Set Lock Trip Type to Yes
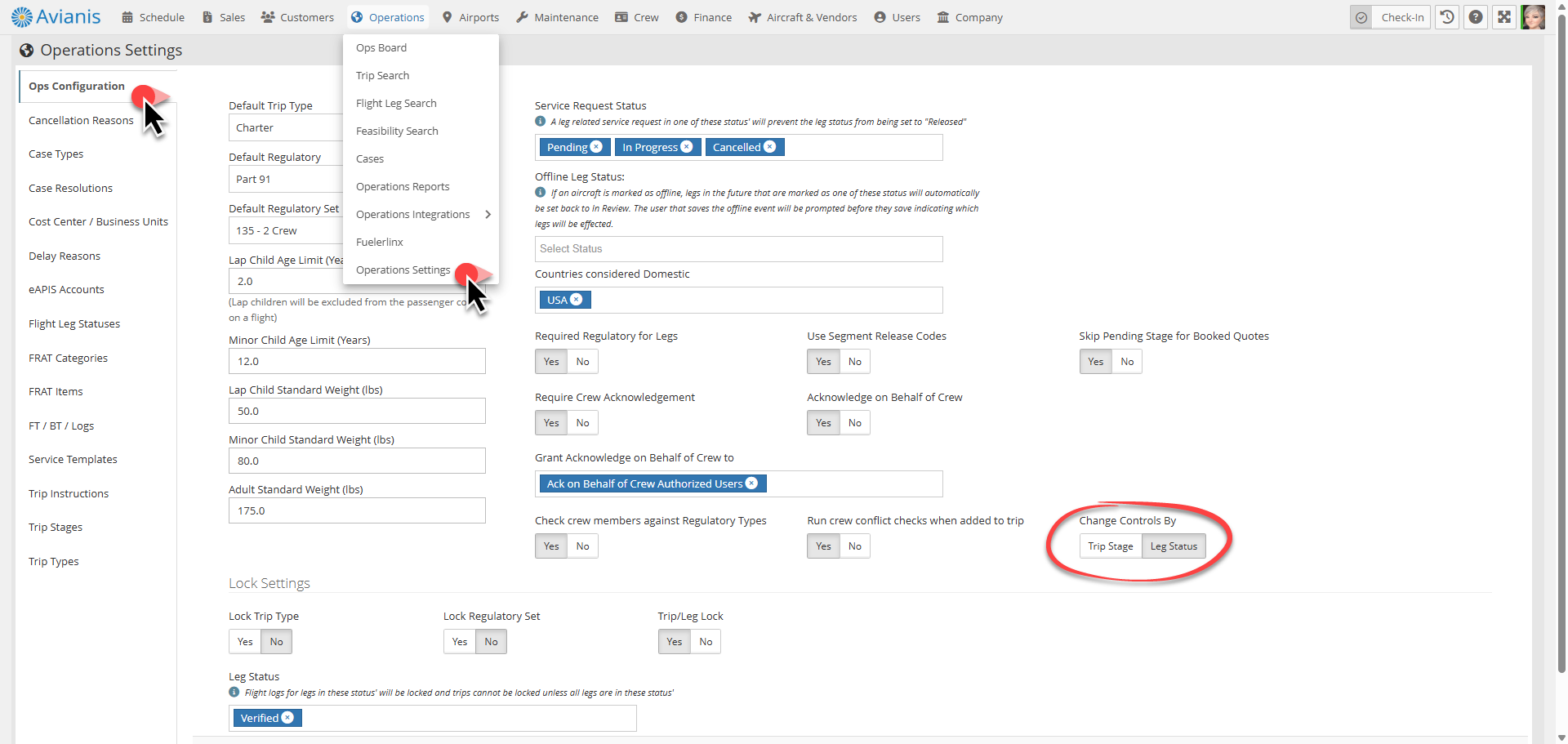This screenshot has width=1568, height=744. click(x=245, y=642)
